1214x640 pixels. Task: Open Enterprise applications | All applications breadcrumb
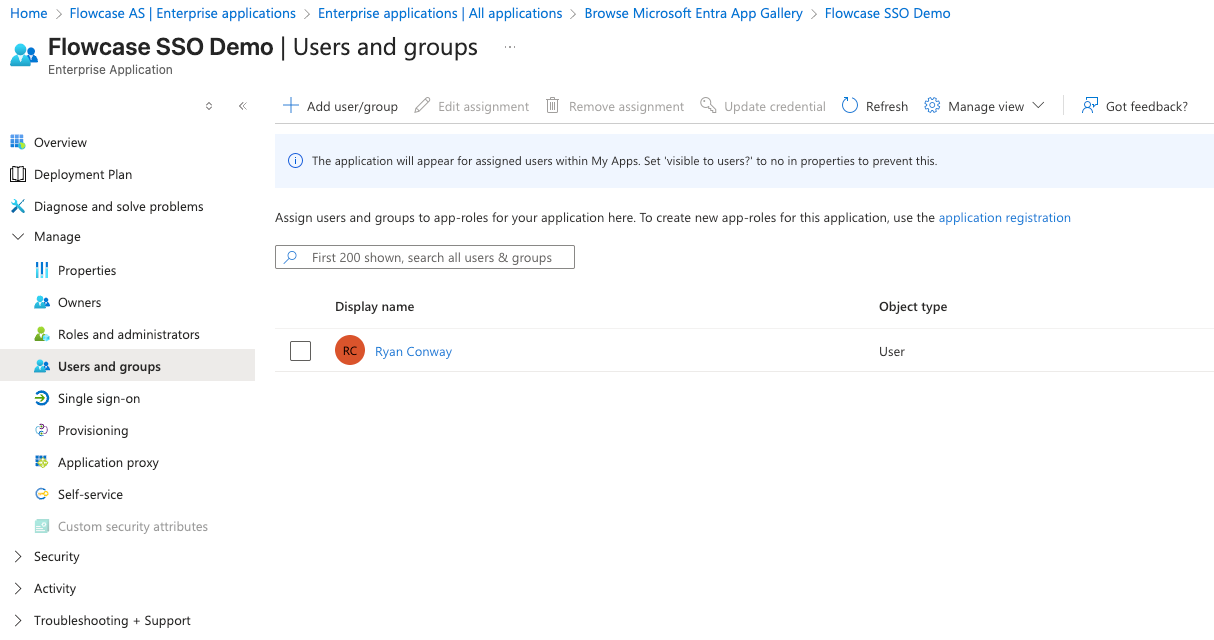click(x=440, y=13)
